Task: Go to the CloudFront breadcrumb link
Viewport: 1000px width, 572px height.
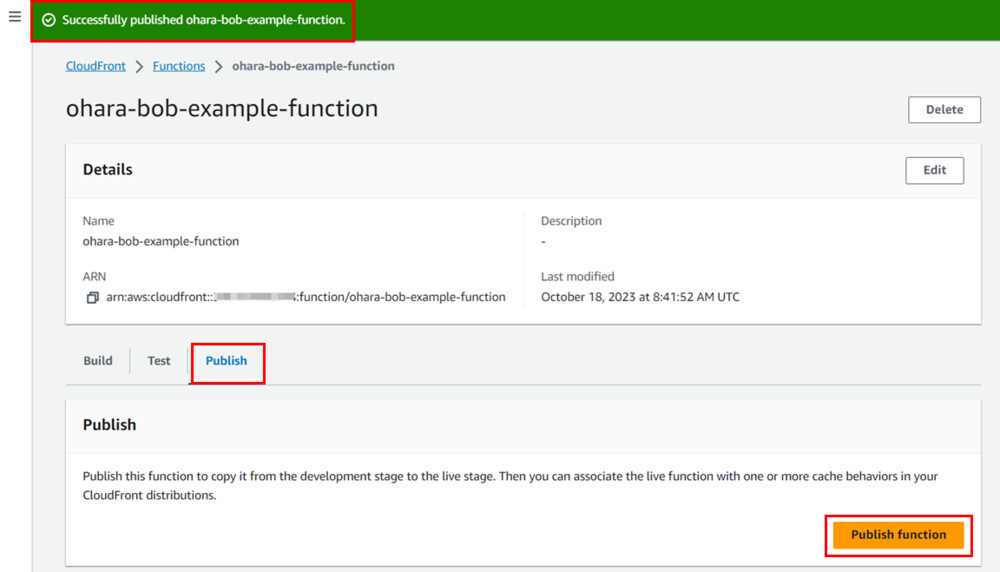Action: (96, 66)
